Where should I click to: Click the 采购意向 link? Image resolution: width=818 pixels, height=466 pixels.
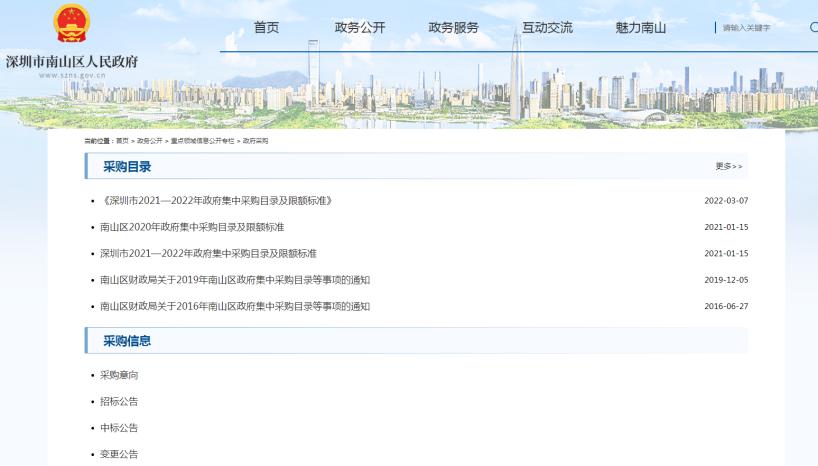coord(119,375)
